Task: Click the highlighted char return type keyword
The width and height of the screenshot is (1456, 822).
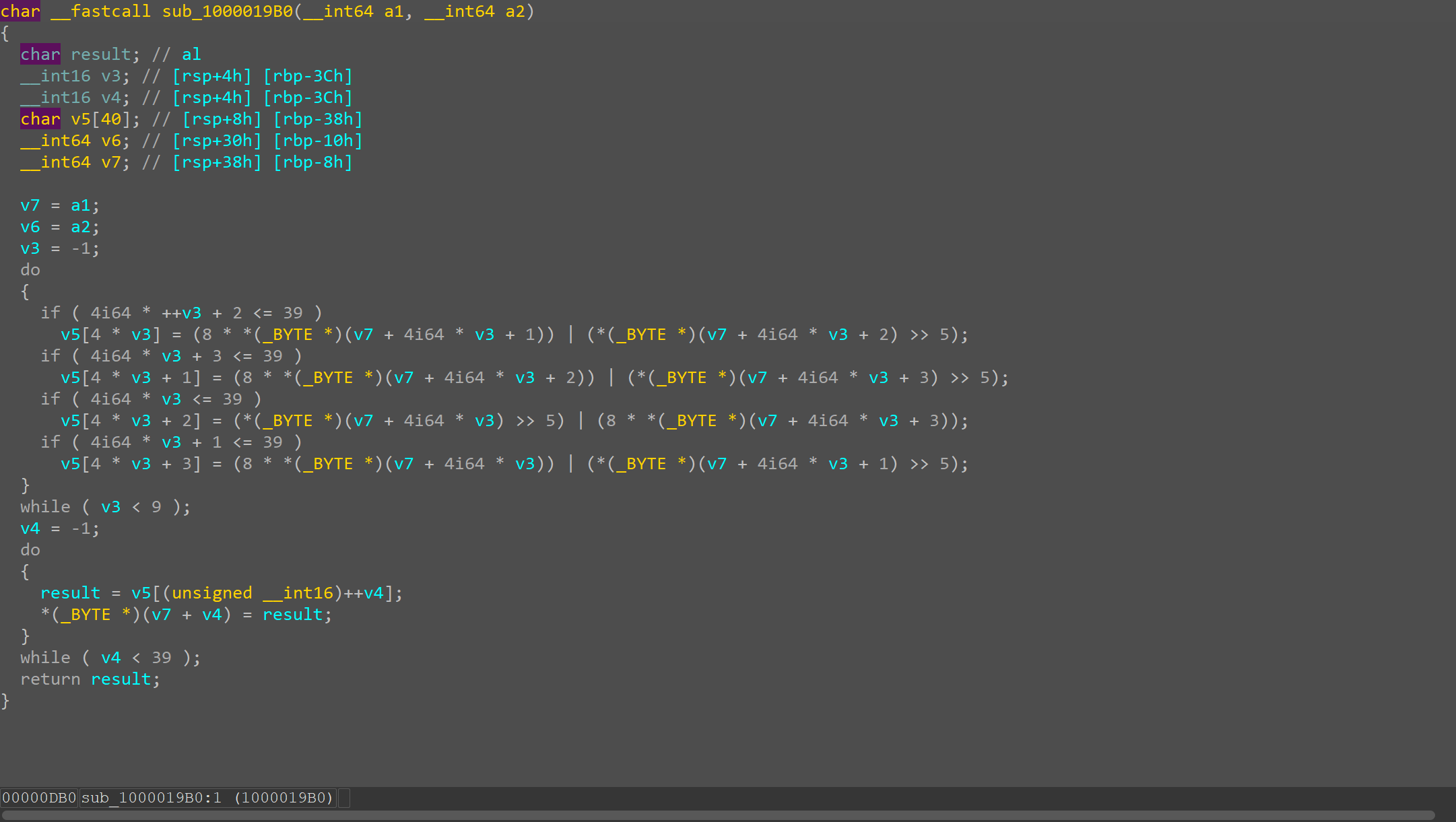Action: tap(20, 11)
